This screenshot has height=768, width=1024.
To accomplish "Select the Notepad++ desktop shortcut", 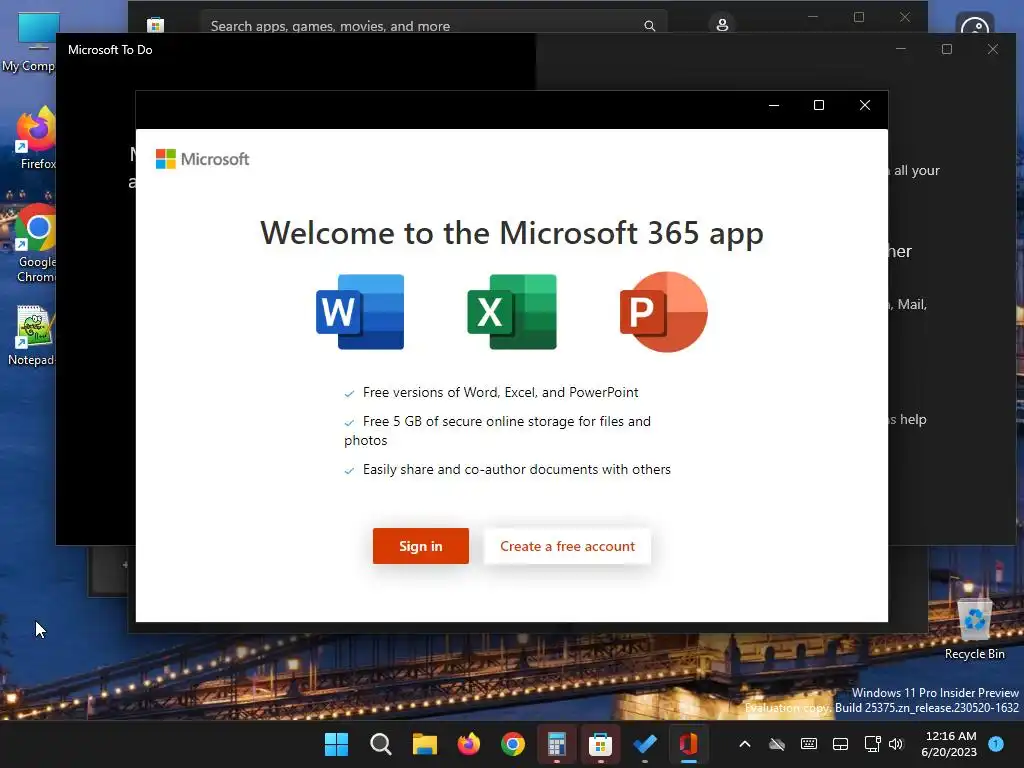I will 31,334.
